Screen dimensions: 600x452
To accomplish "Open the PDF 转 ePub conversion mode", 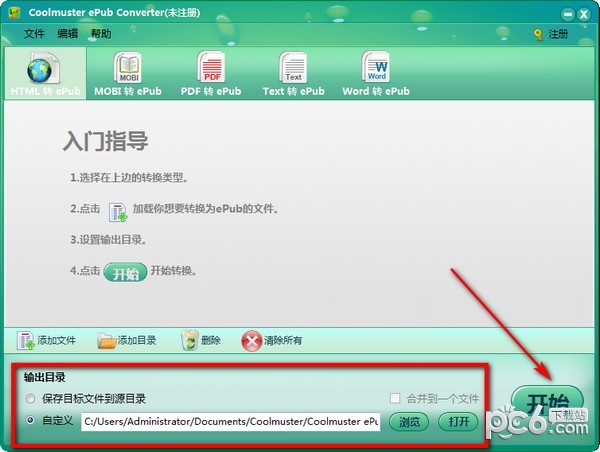I will pyautogui.click(x=211, y=73).
